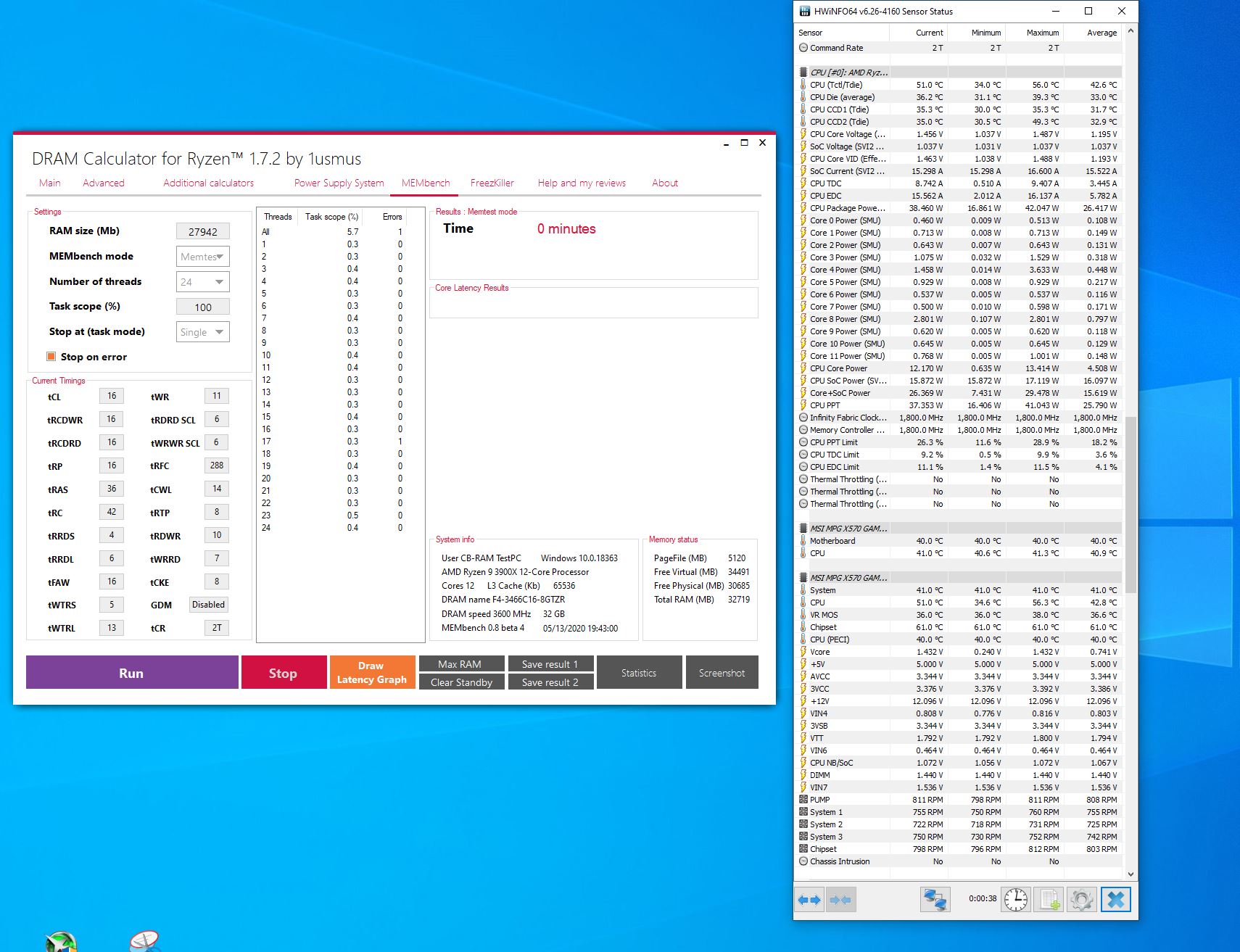Click the thermometer icon beside CPU (Tctl/Tdie)
Screen dimensions: 1240x952
(x=803, y=85)
